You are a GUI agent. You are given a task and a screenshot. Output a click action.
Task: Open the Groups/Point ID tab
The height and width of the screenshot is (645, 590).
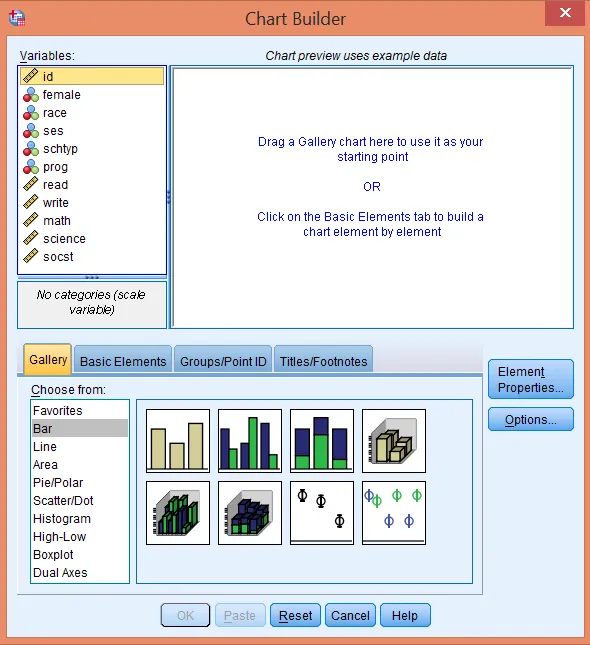click(223, 361)
